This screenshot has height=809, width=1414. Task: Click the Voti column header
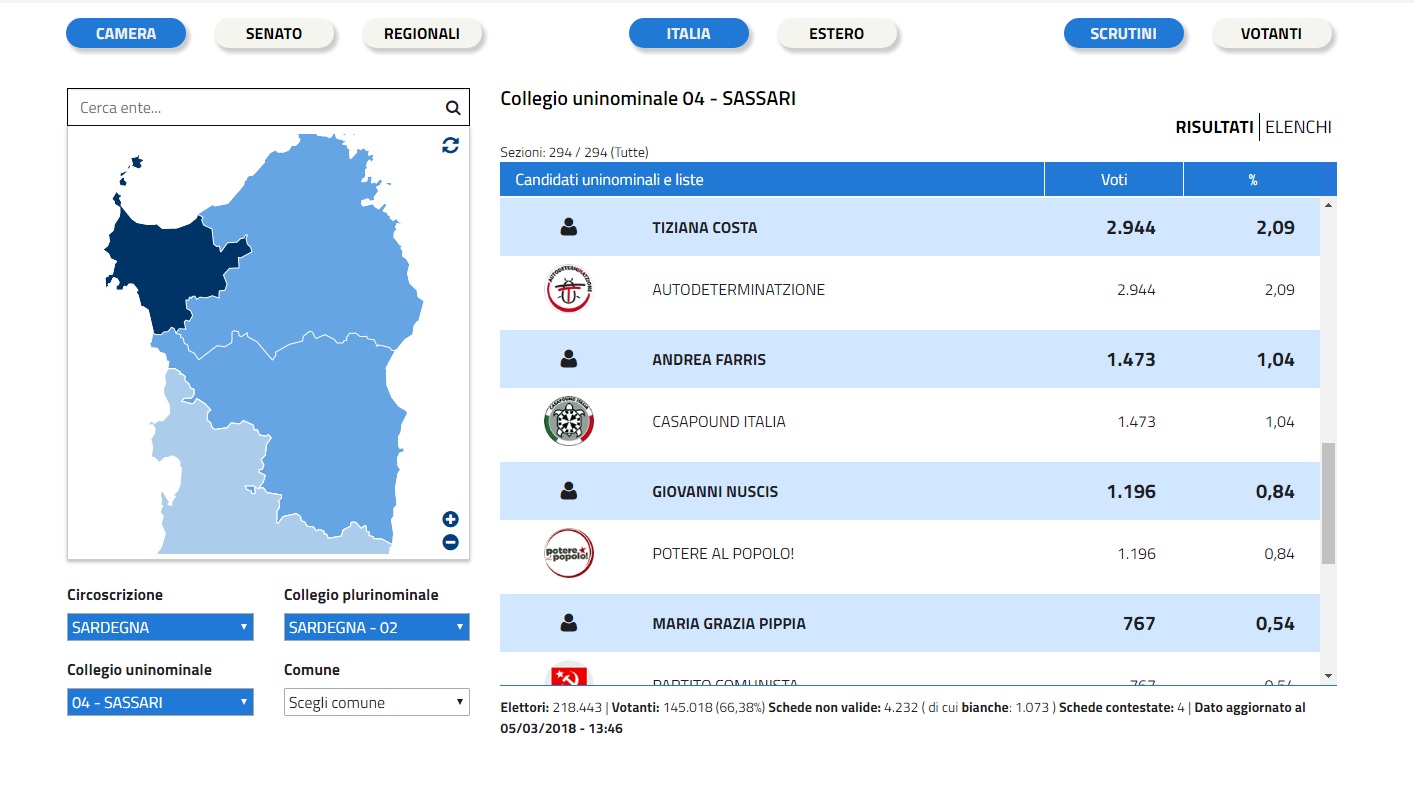(x=1114, y=180)
